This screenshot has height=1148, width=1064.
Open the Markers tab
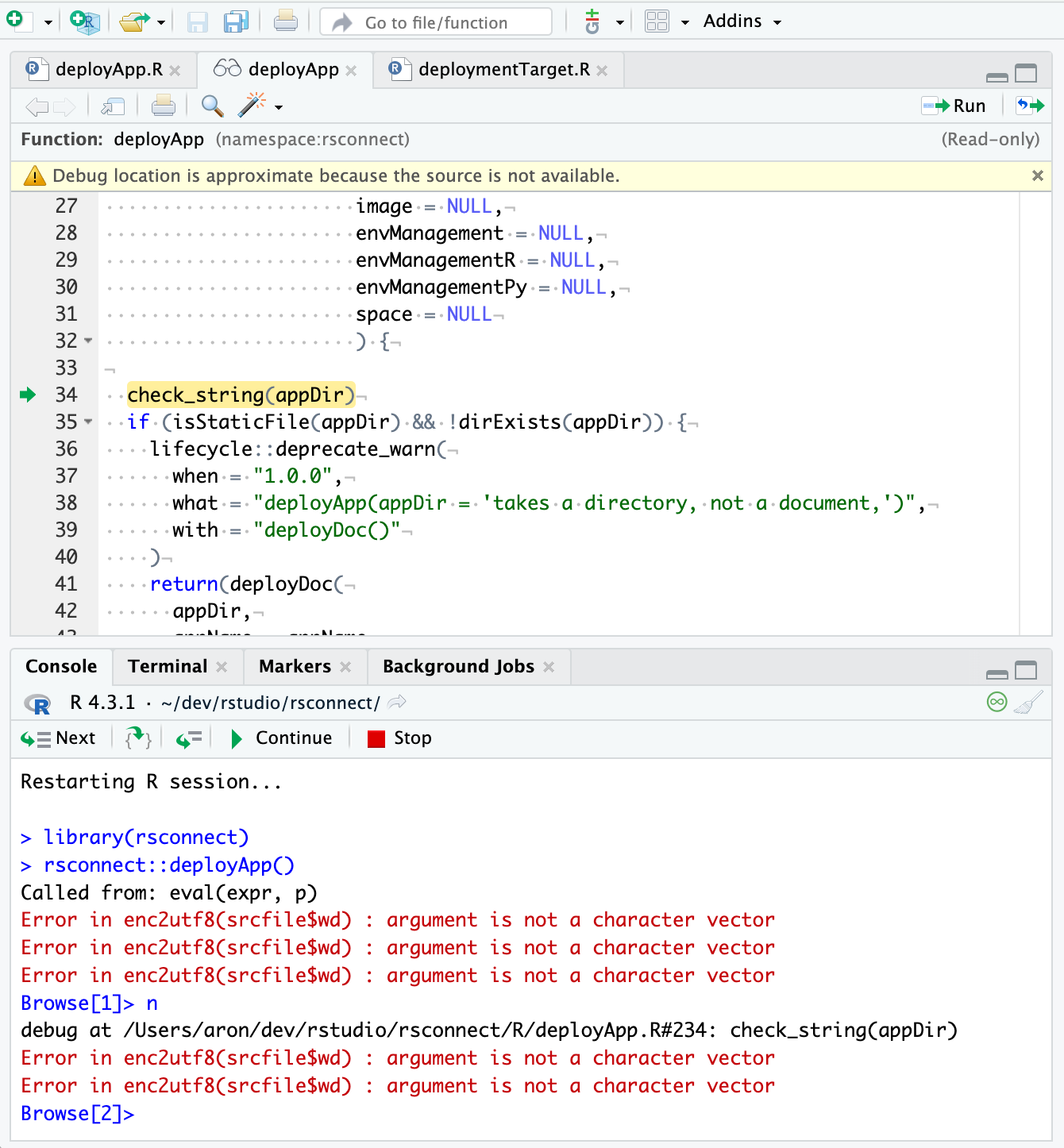coord(295,667)
